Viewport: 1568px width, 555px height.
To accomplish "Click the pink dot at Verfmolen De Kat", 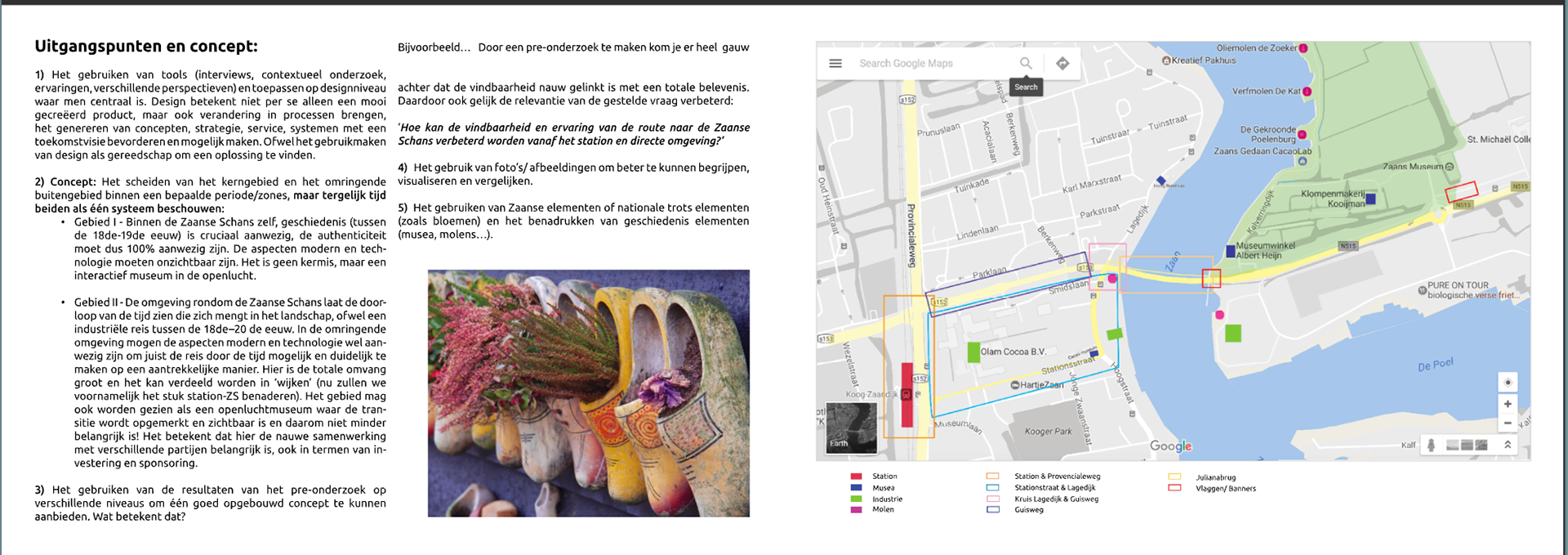I will coord(1307,92).
